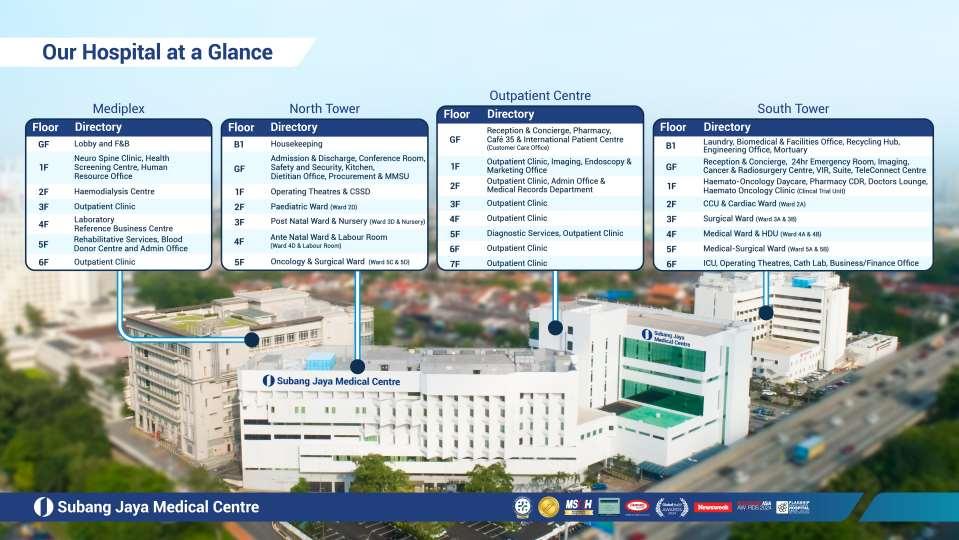
Task: Click the 'Mediplex' heading
Action: click(x=119, y=108)
